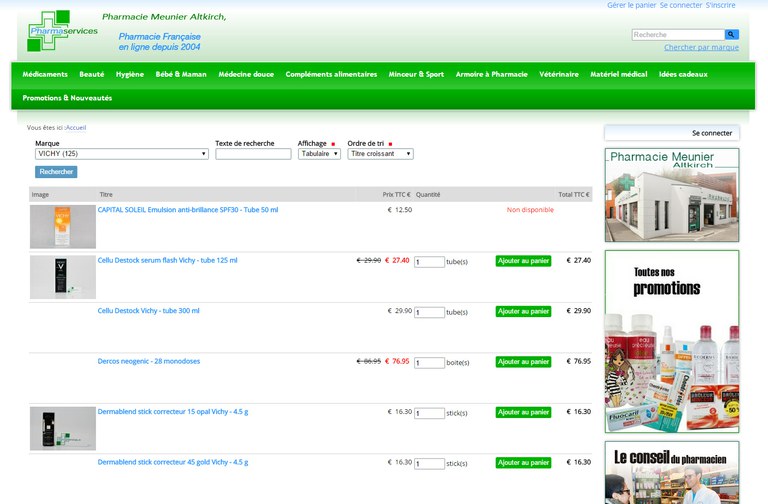This screenshot has width=768, height=504.
Task: Select the Vétérinaire menu item
Action: click(559, 74)
